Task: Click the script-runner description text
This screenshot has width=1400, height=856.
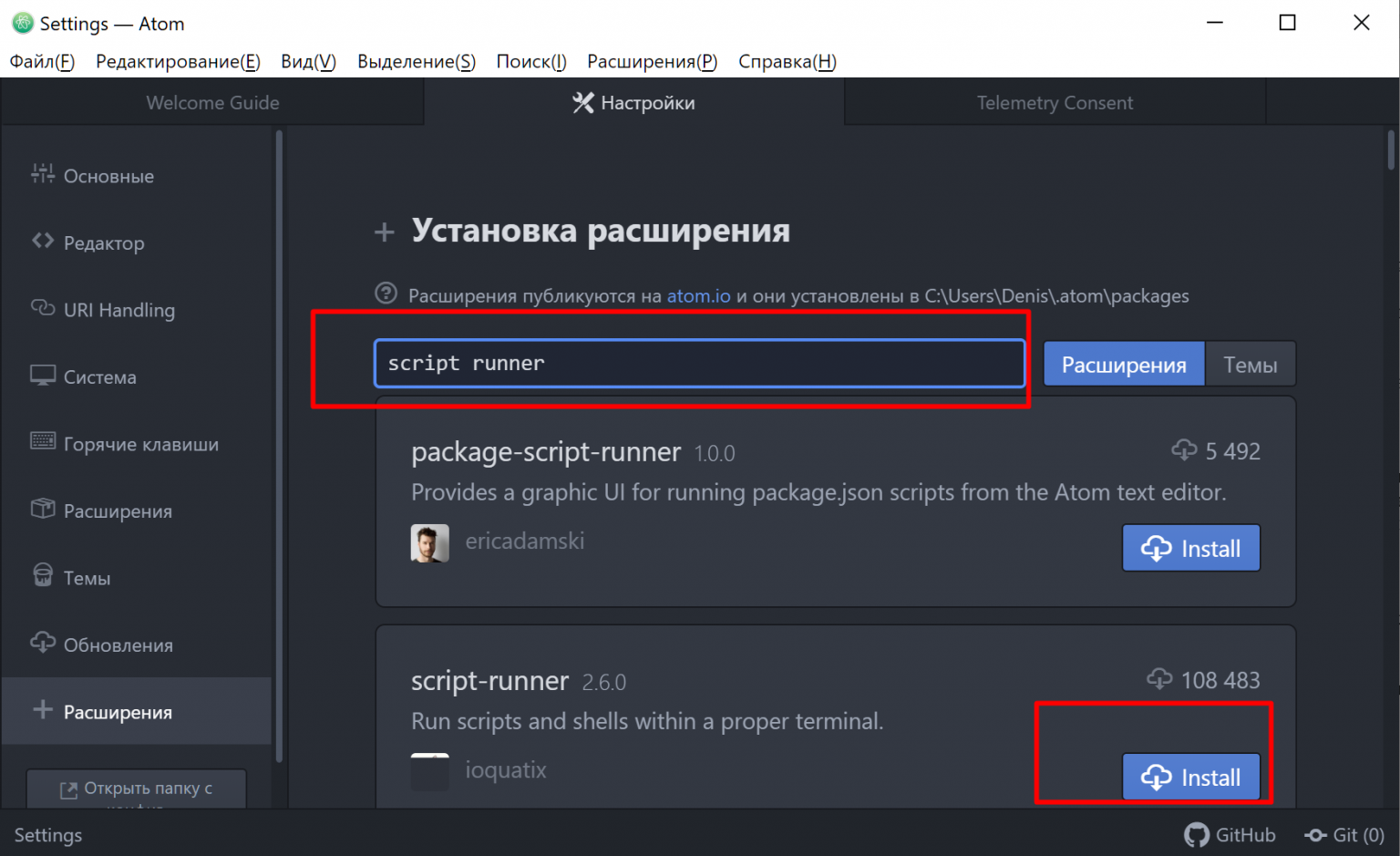Action: (x=647, y=721)
